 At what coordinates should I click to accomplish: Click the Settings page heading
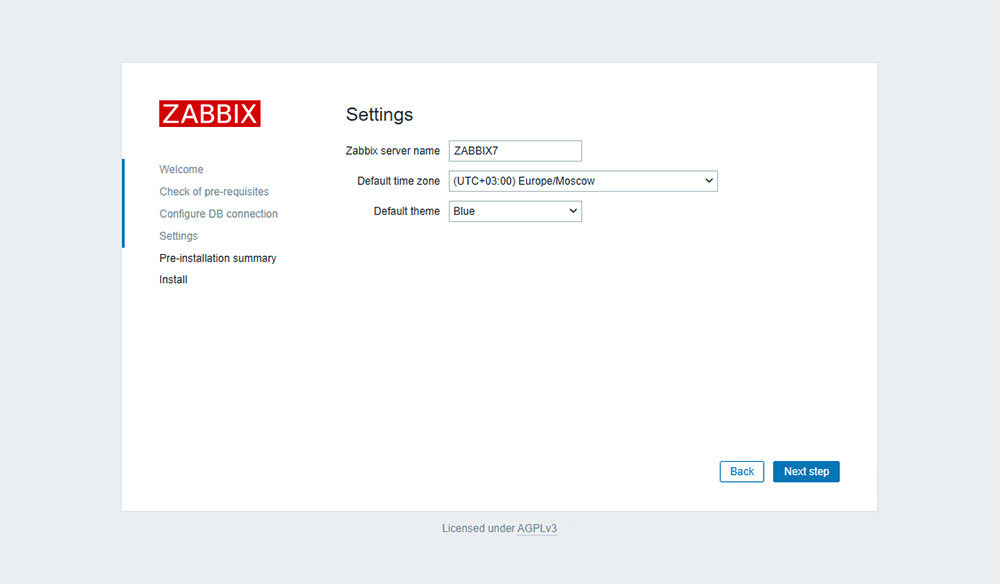tap(379, 115)
